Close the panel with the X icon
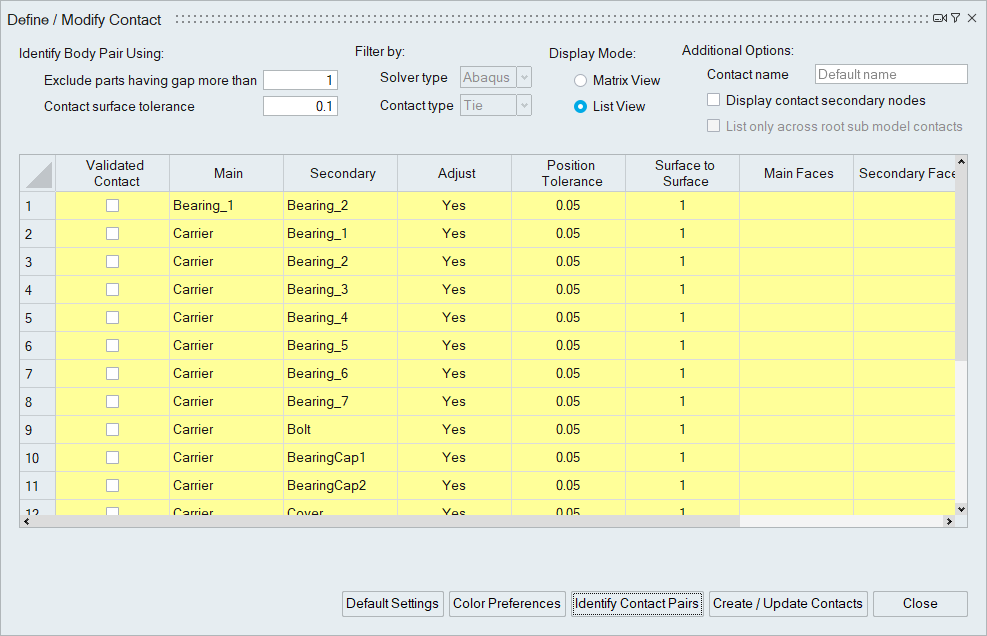 tap(972, 18)
